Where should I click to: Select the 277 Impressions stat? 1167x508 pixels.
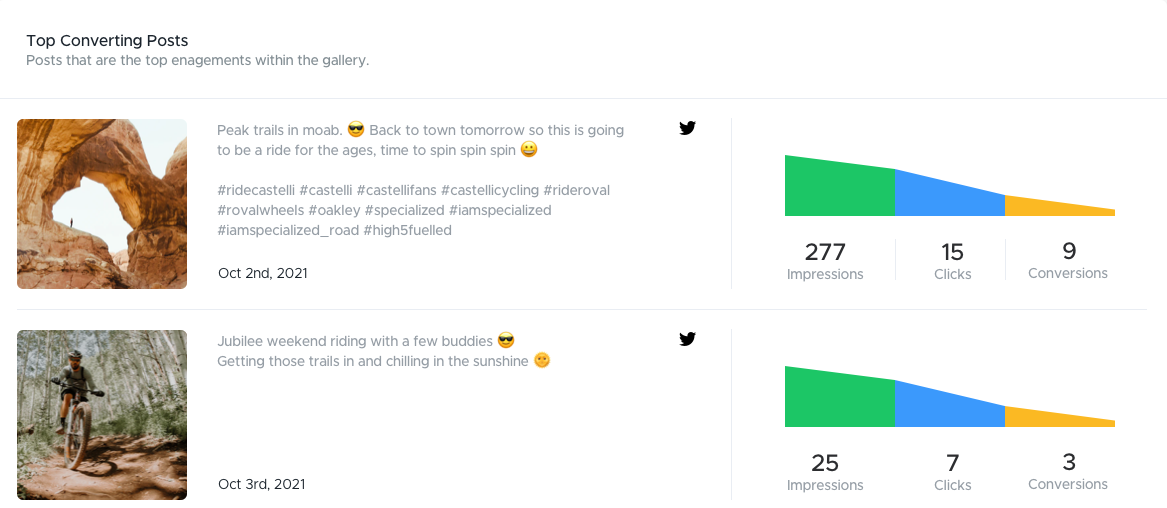pyautogui.click(x=825, y=260)
